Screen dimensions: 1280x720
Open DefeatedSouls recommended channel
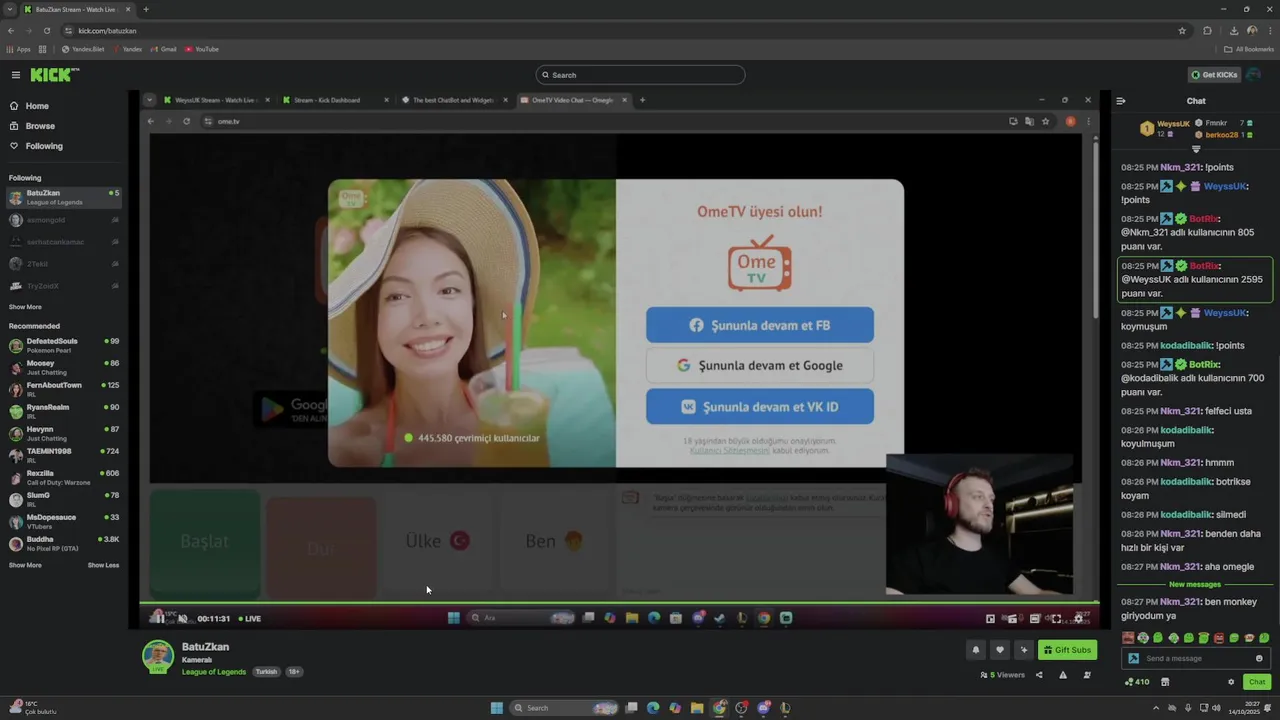(x=64, y=345)
